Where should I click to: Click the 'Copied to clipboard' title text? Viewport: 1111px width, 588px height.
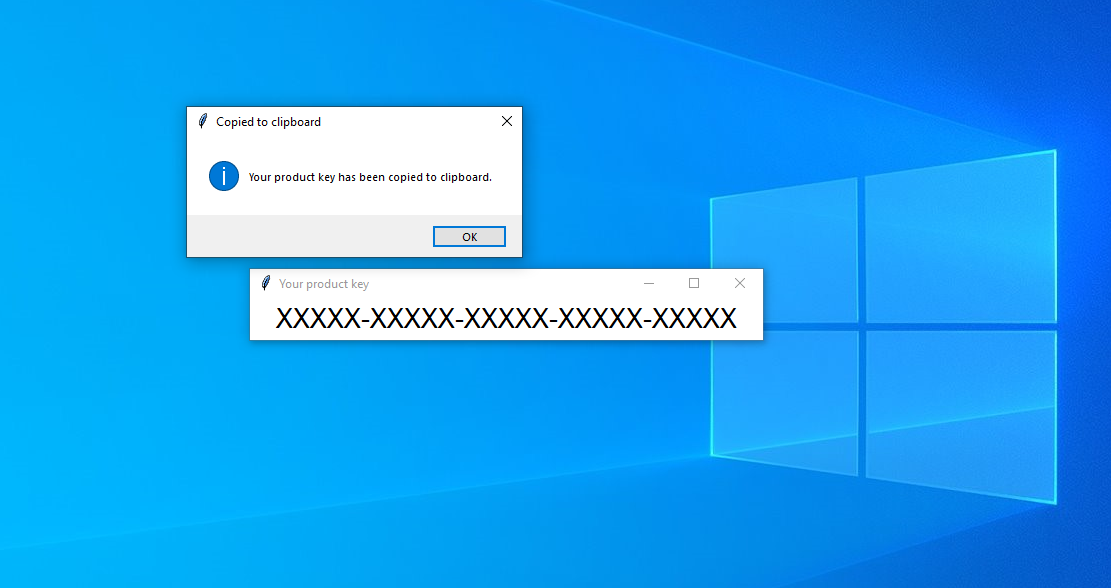[269, 122]
